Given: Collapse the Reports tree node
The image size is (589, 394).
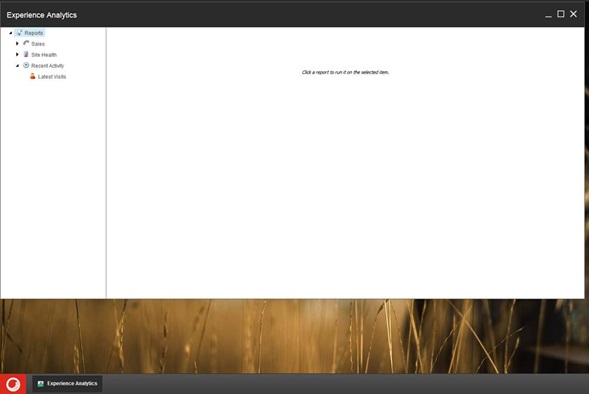Looking at the screenshot, I should coord(11,33).
